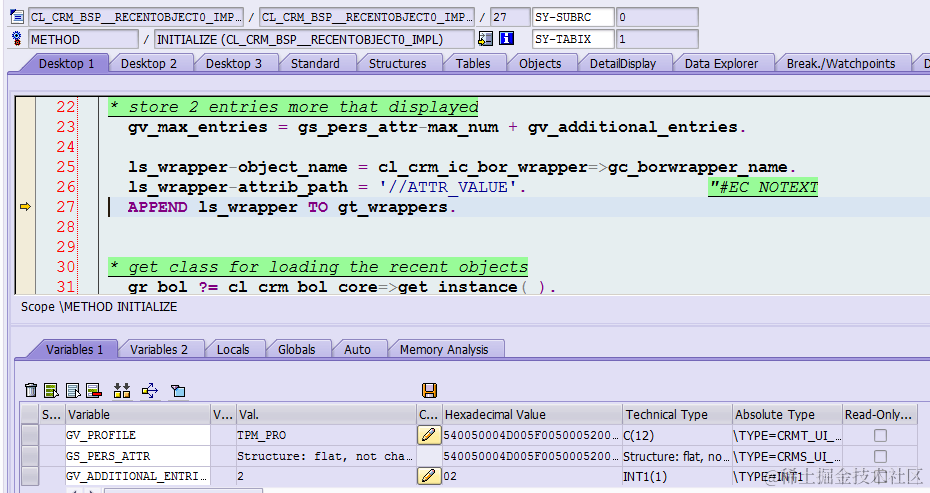The image size is (930, 493).
Task: Click the trash can delete variables icon
Action: tap(31, 390)
